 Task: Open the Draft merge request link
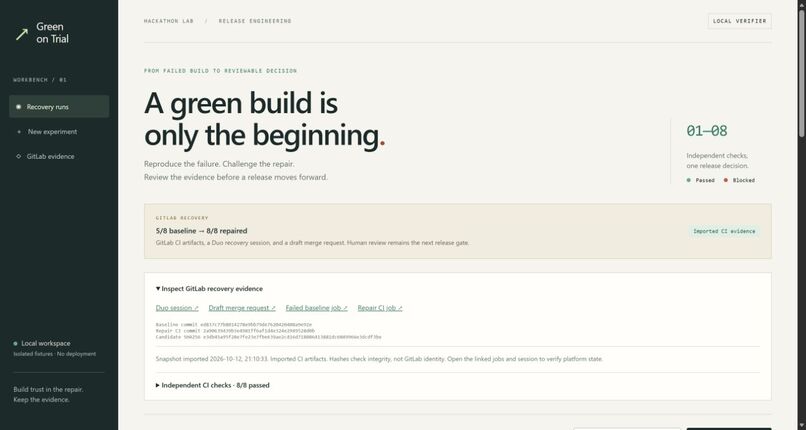pos(242,308)
